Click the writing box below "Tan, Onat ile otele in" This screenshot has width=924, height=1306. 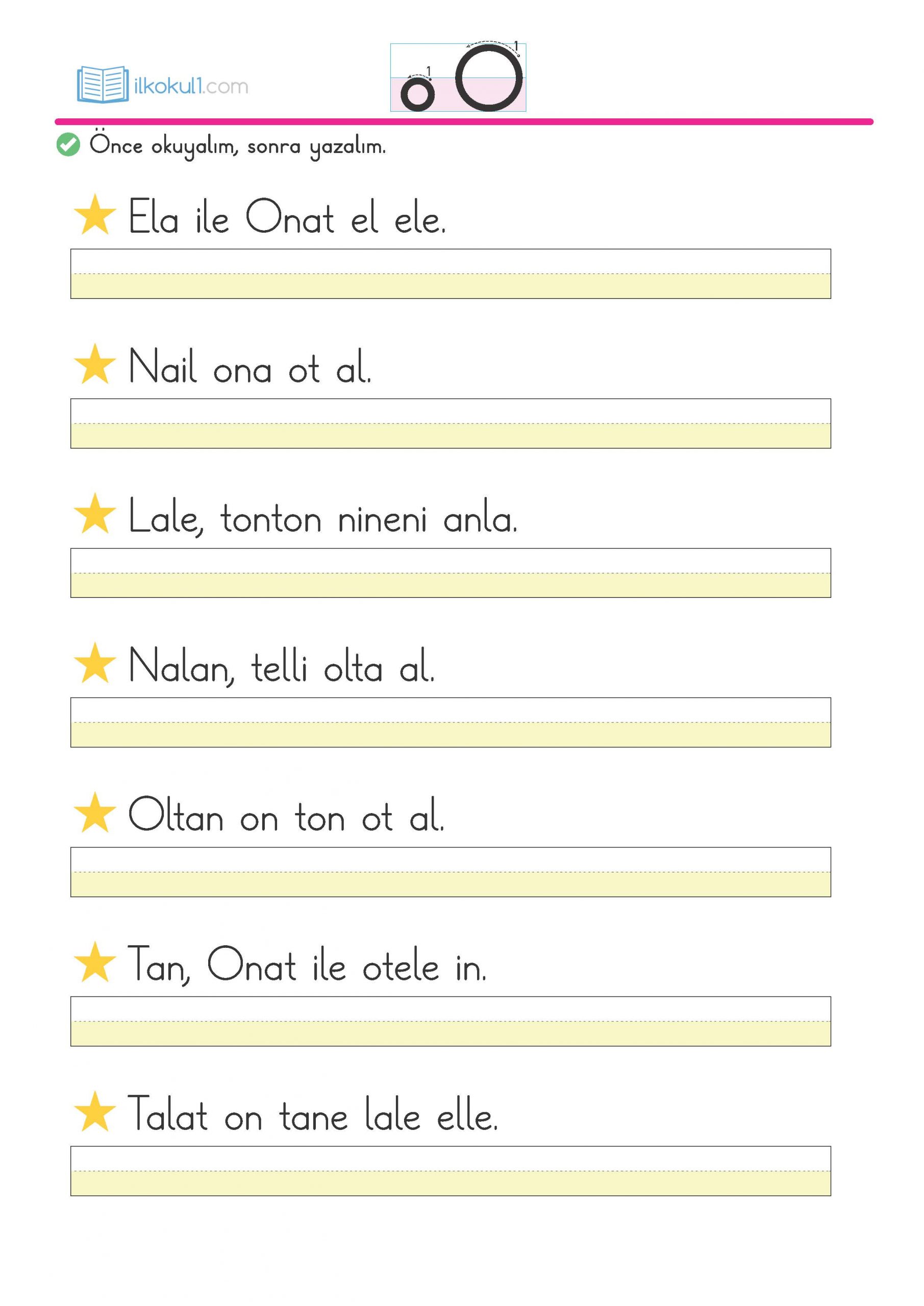[450, 1022]
